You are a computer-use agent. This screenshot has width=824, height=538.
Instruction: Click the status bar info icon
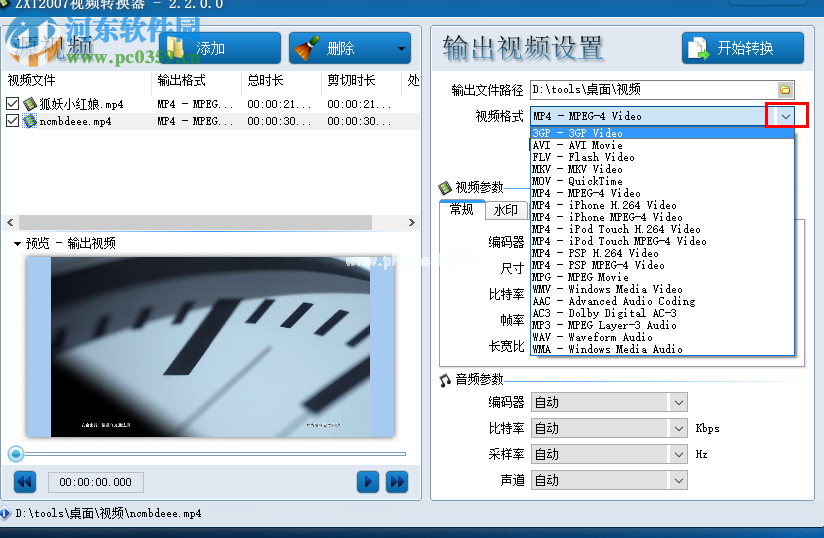tap(5, 513)
